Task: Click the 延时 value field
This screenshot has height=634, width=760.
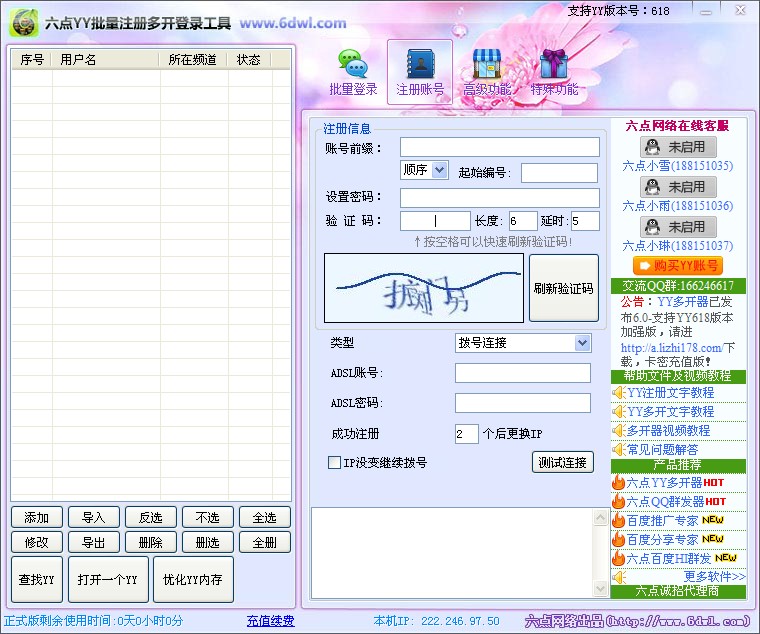Action: tap(586, 221)
